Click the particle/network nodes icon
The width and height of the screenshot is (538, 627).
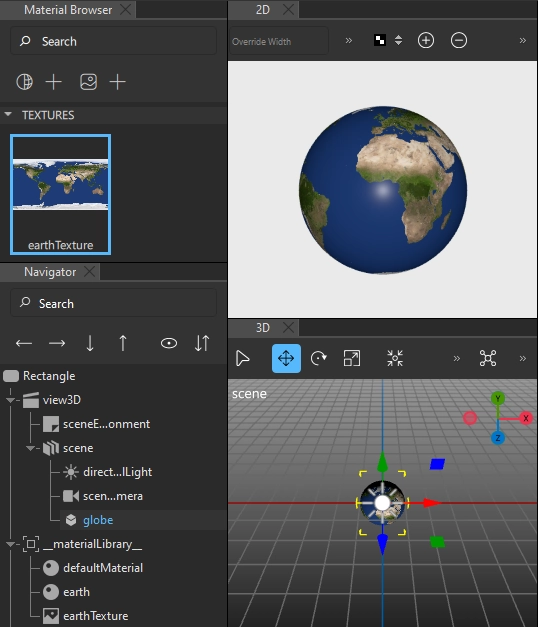[x=488, y=358]
